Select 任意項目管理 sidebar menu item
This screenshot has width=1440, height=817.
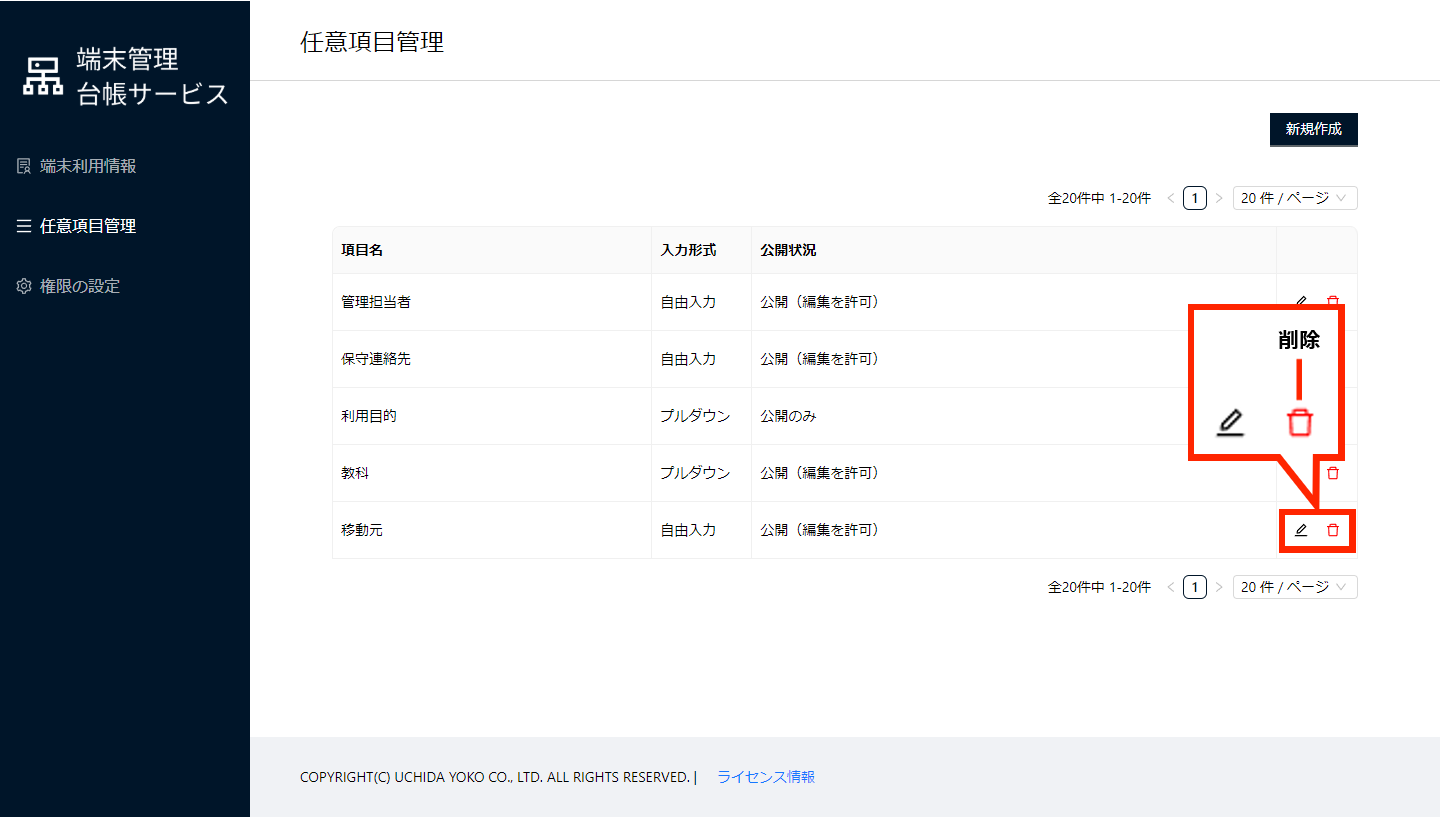click(x=88, y=226)
